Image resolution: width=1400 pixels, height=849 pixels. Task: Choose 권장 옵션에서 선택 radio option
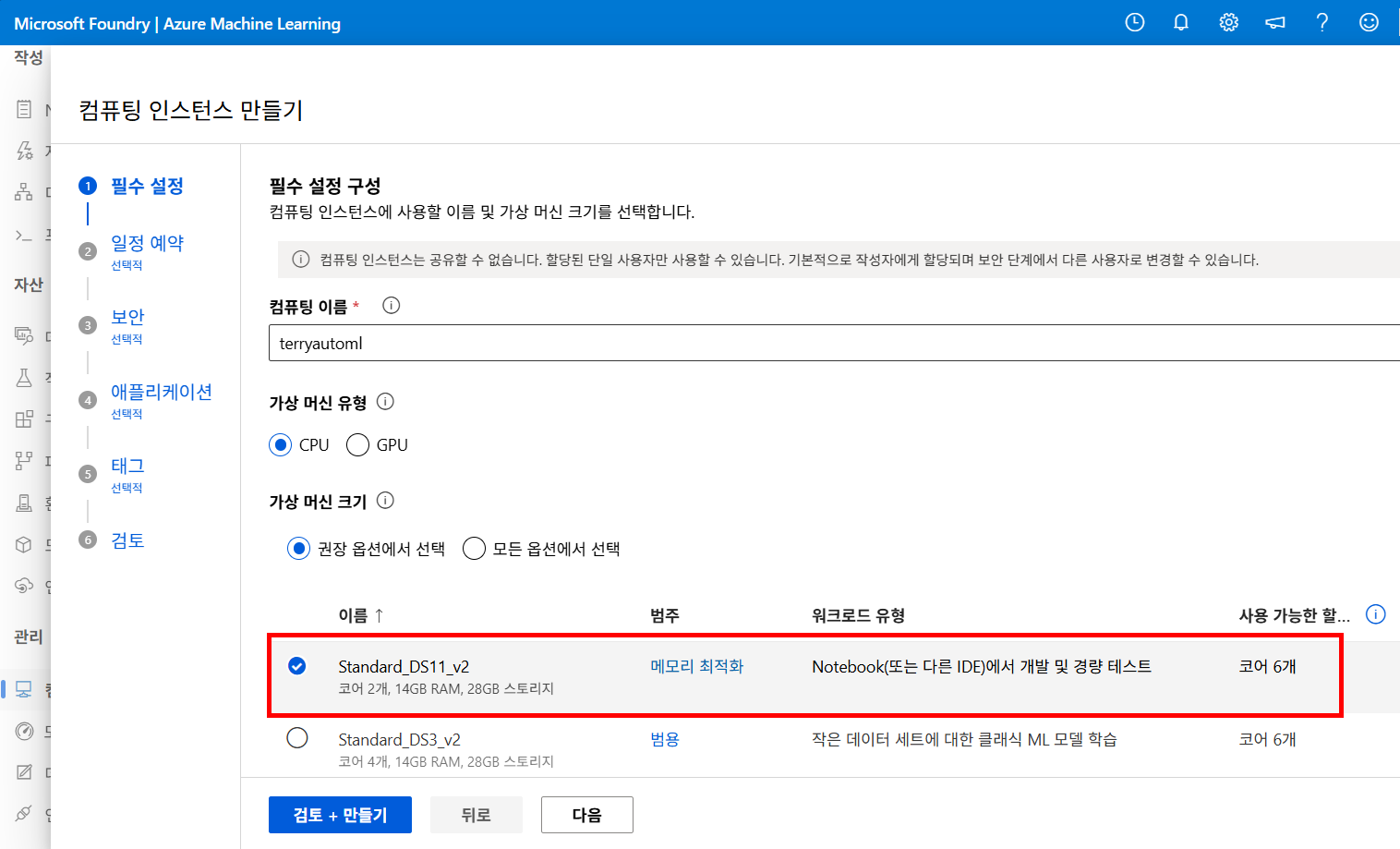[x=298, y=549]
